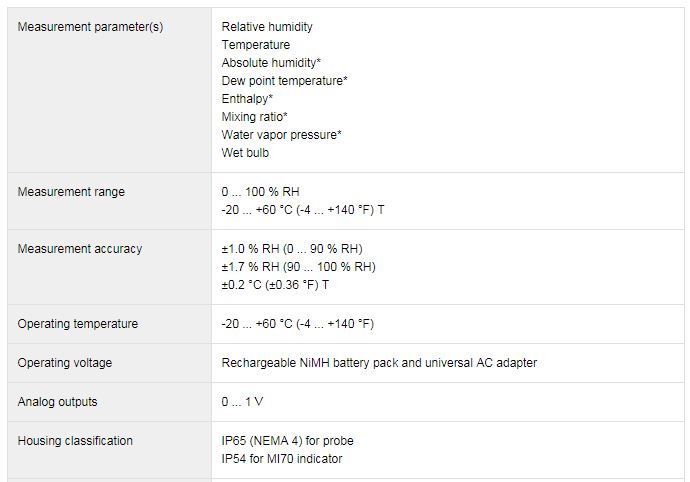Click the "Mixing ratio*" entry
This screenshot has height=482, width=690.
pyautogui.click(x=255, y=117)
